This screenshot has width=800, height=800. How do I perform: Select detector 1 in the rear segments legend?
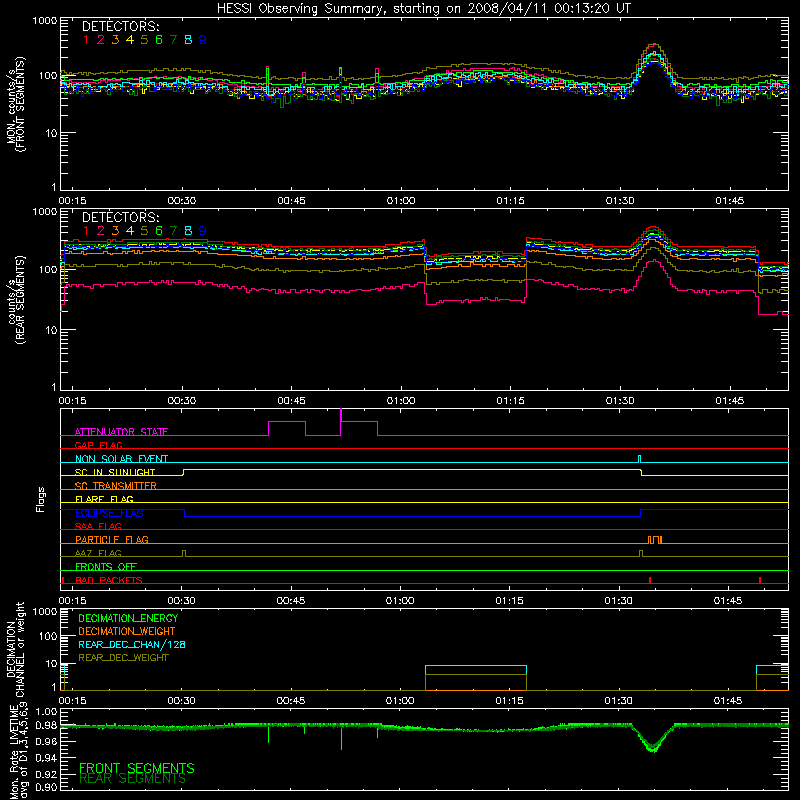[x=86, y=231]
